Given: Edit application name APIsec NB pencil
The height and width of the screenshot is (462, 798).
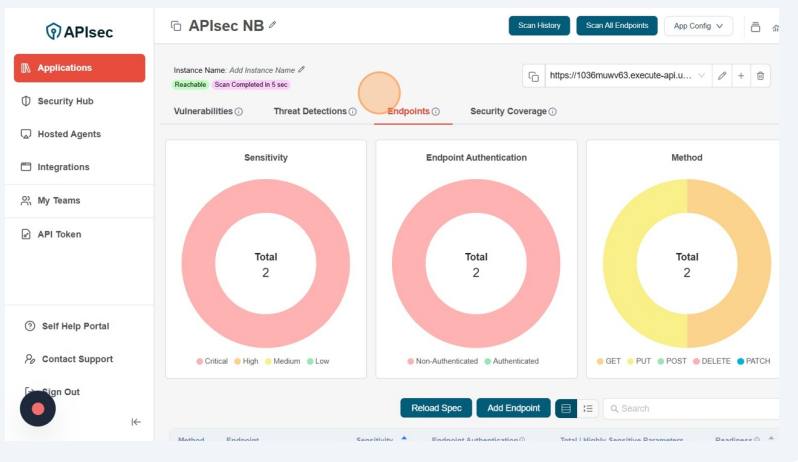Looking at the screenshot, I should click(x=273, y=25).
